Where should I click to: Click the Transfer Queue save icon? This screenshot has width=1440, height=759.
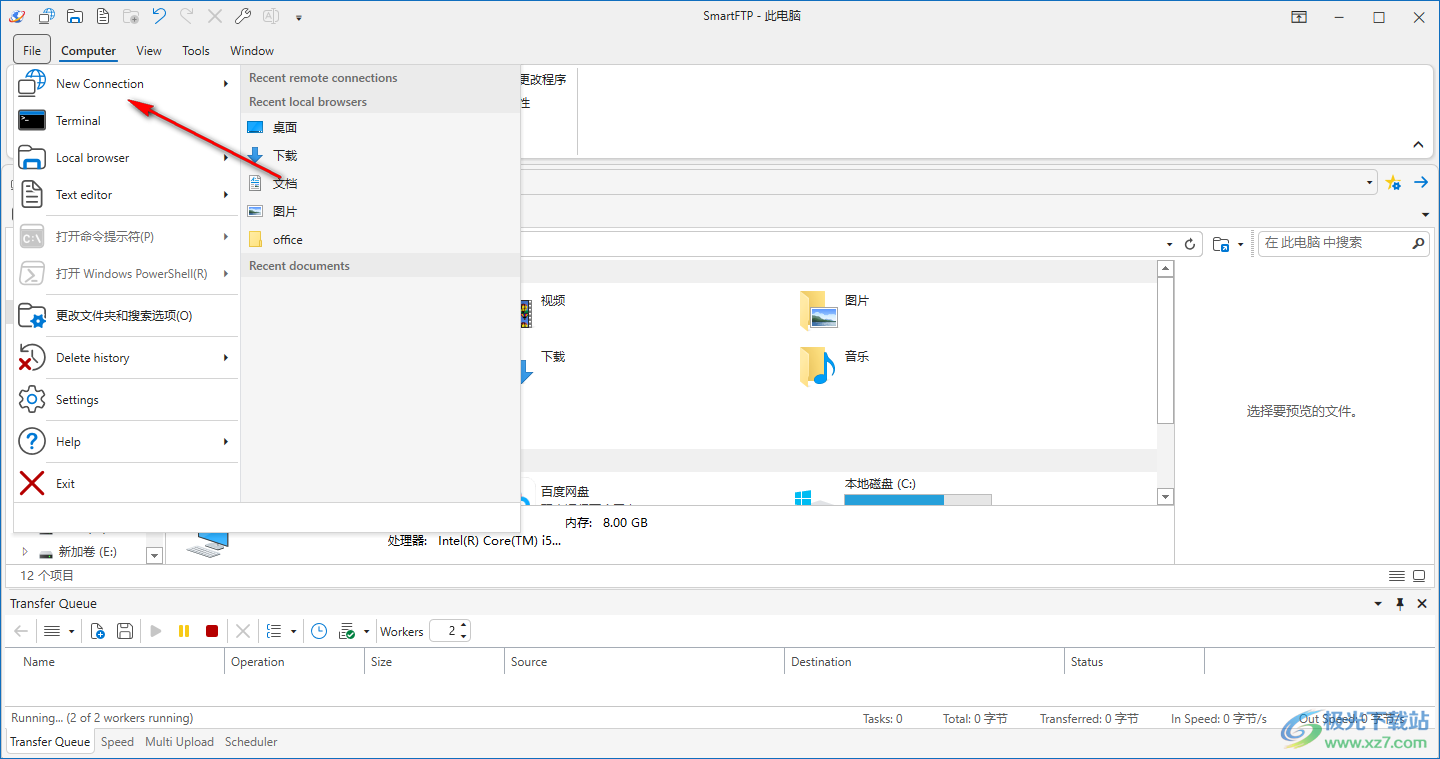click(x=125, y=631)
